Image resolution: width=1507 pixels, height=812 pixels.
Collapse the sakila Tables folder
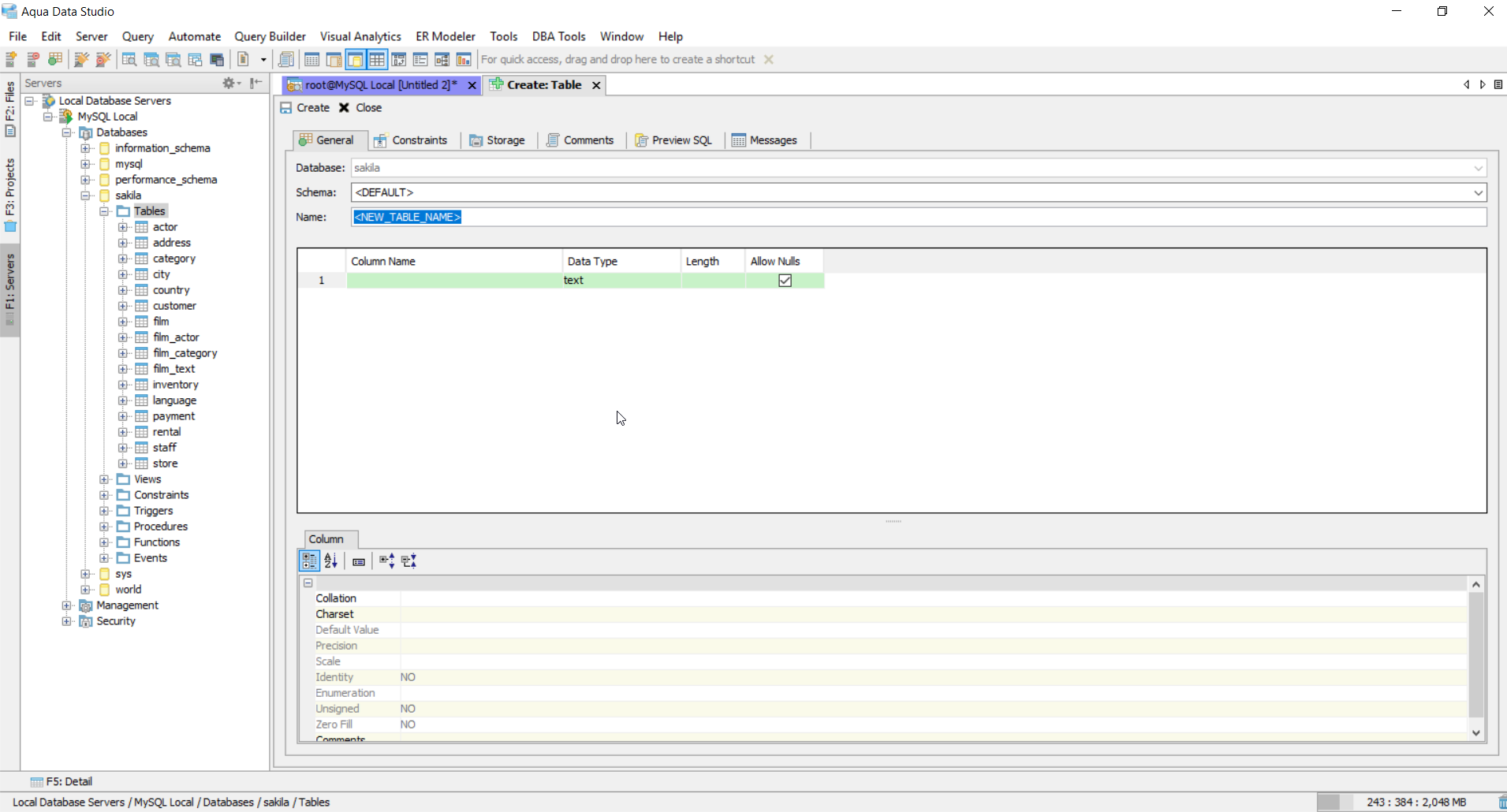(x=104, y=211)
